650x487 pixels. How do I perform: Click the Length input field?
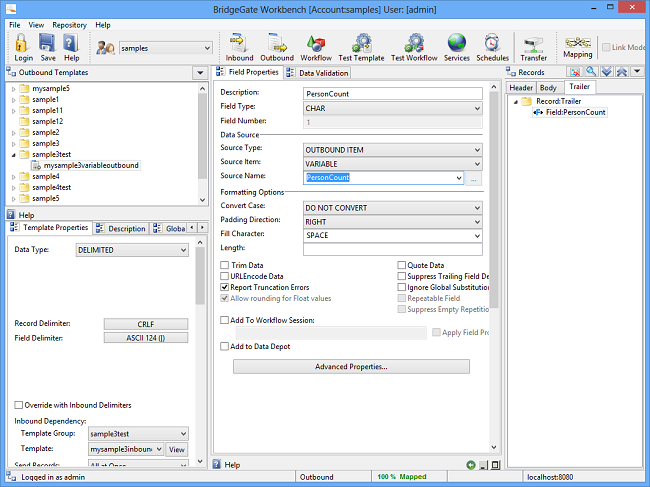point(393,249)
